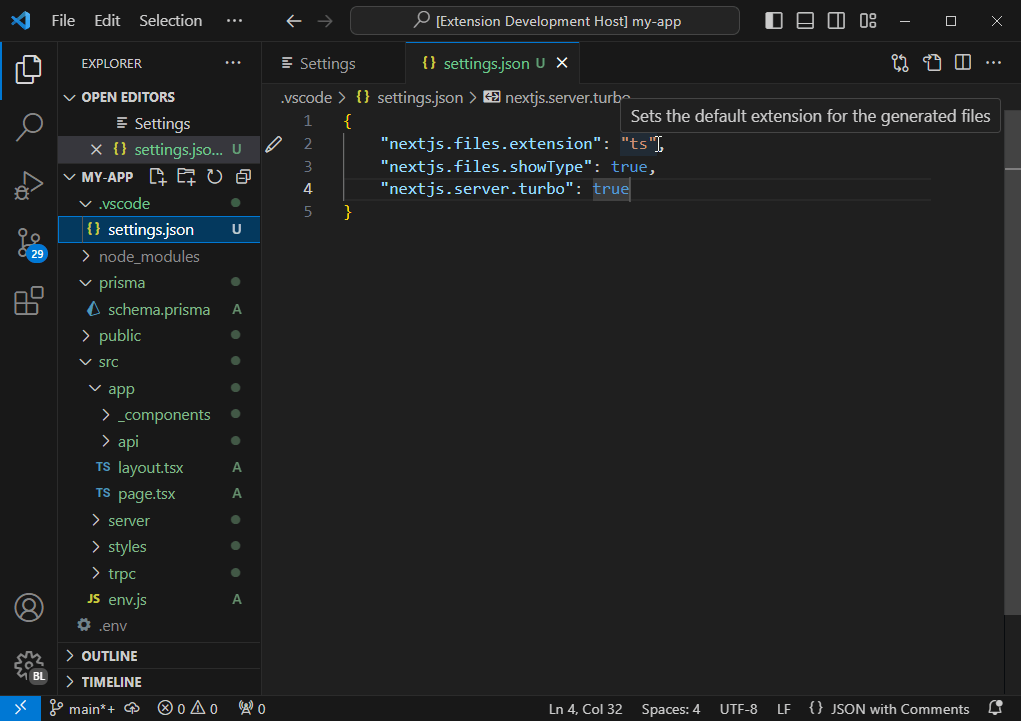Screen dimensions: 1021x721
Task: Click the notifications bell in the status bar
Action: (994, 708)
